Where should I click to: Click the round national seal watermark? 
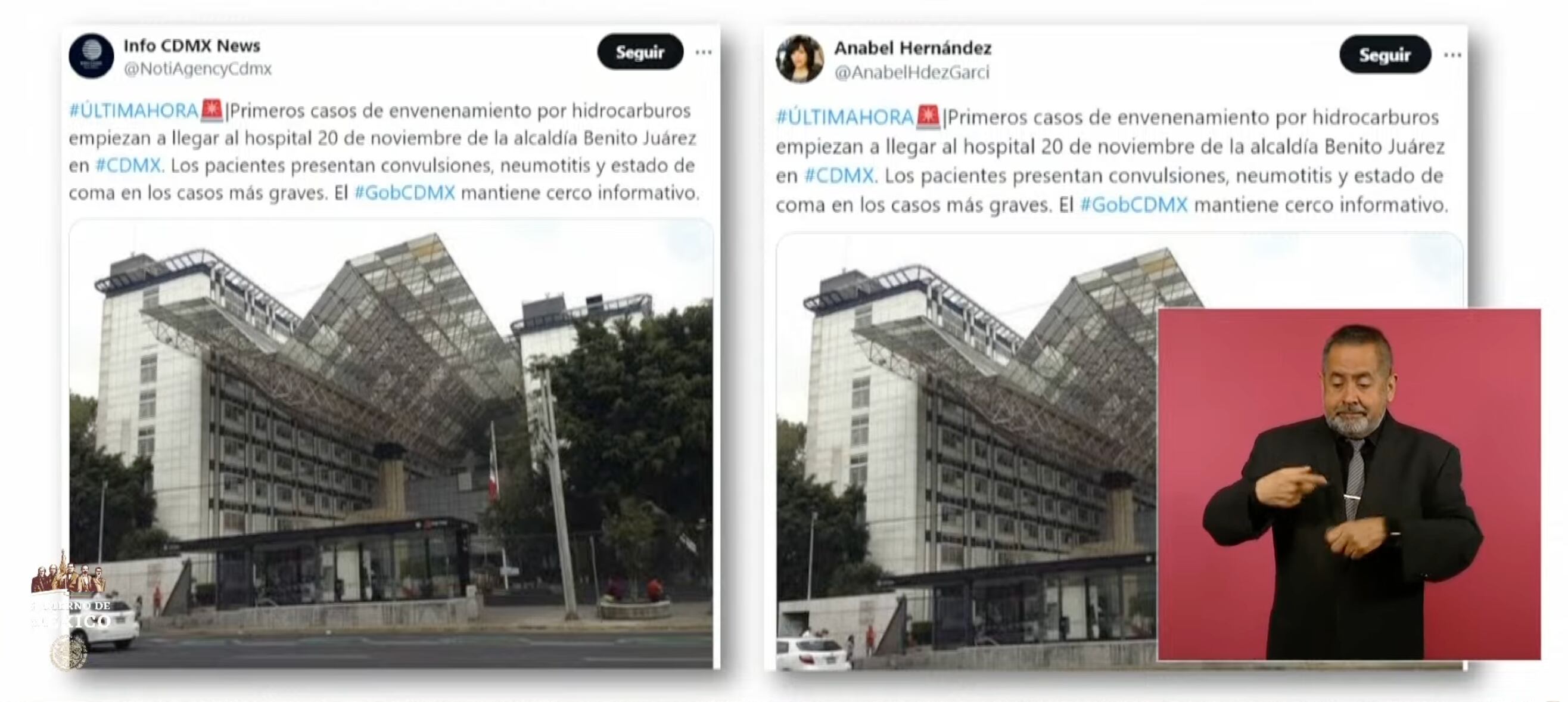tap(68, 652)
